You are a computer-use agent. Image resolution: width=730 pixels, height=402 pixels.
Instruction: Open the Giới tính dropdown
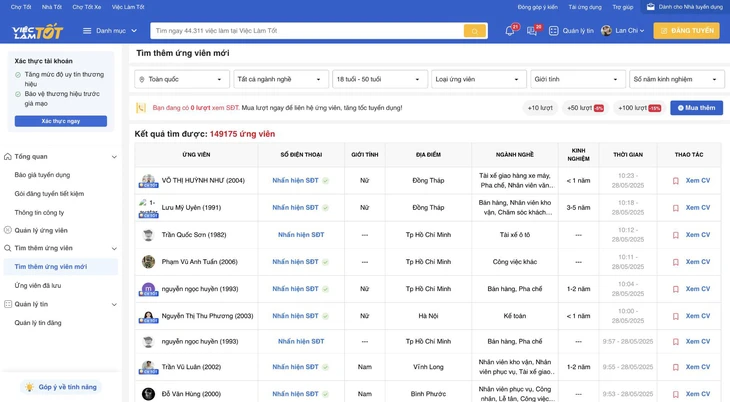(578, 79)
